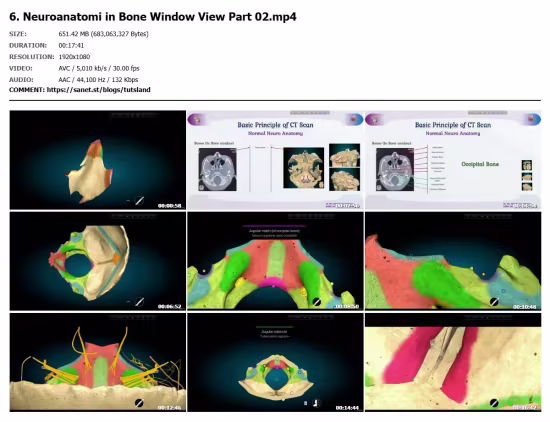Open the Occipital Bone slide thumbnail
550x422 pixels.
pyautogui.click(x=453, y=160)
